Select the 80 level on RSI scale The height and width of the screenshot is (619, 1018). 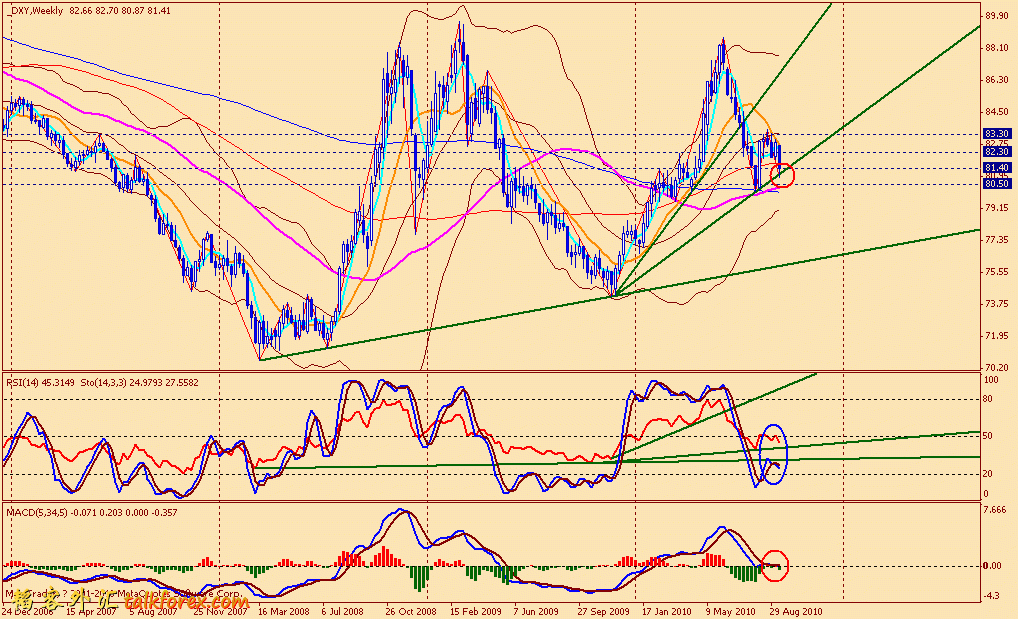click(988, 399)
